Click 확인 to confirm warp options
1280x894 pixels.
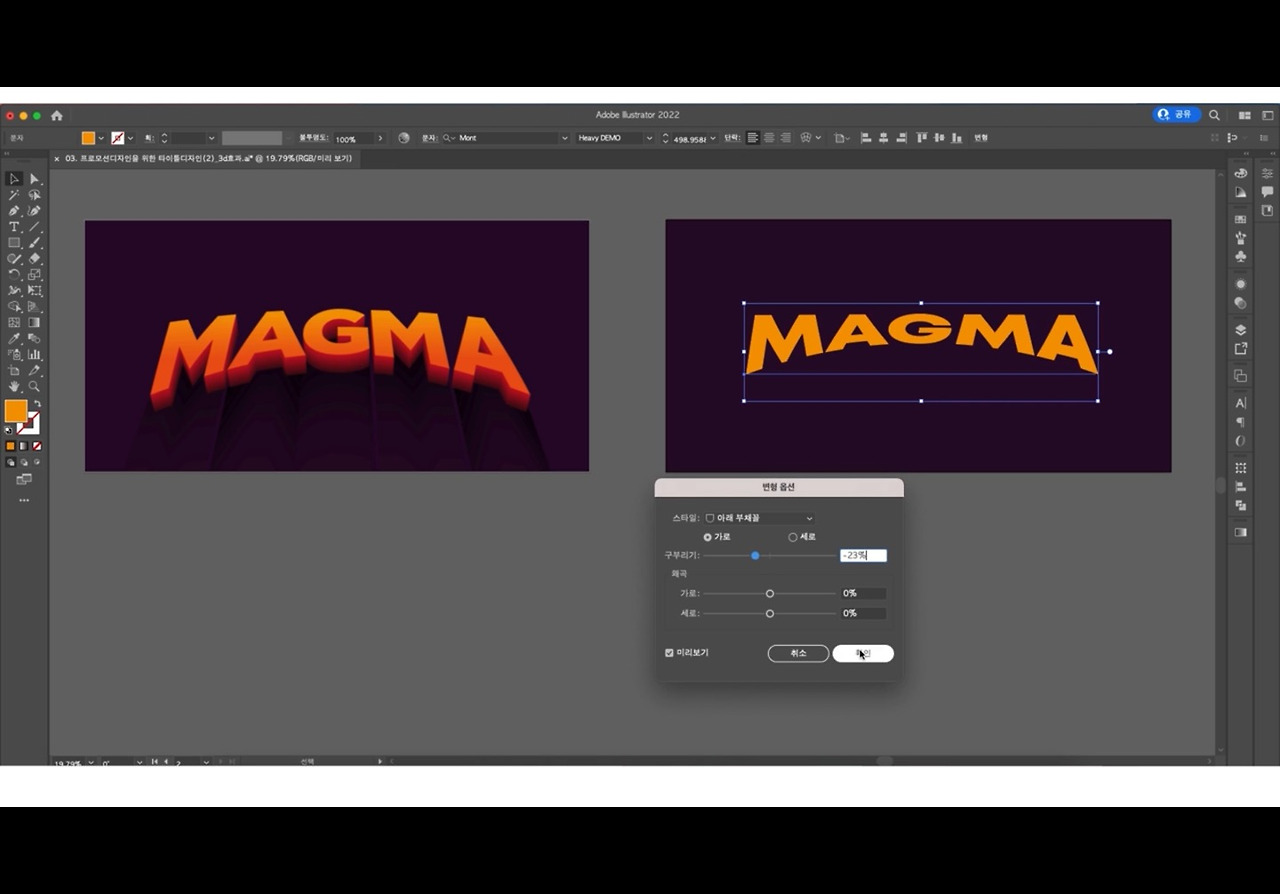(863, 653)
